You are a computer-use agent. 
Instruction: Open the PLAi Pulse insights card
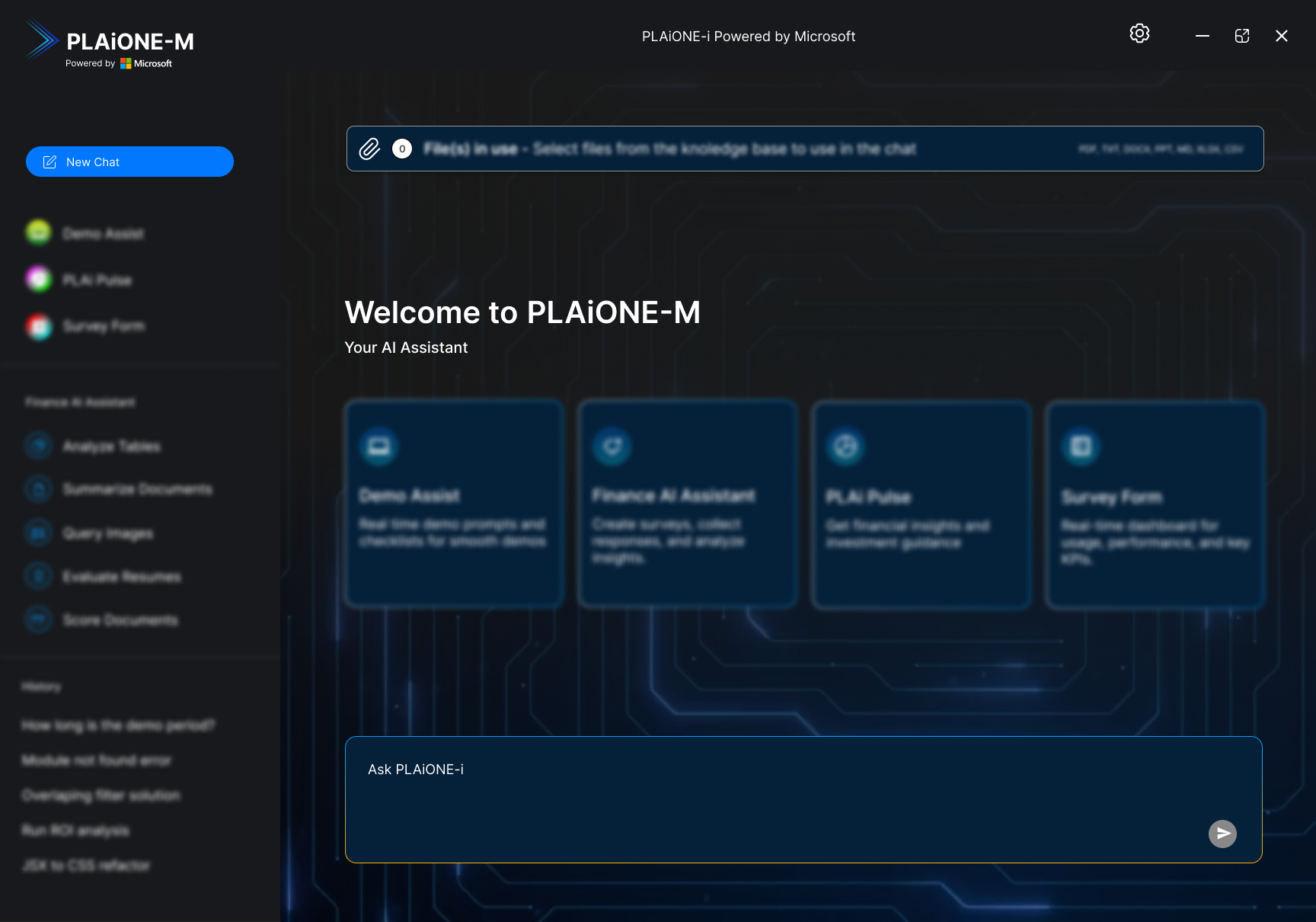[921, 504]
